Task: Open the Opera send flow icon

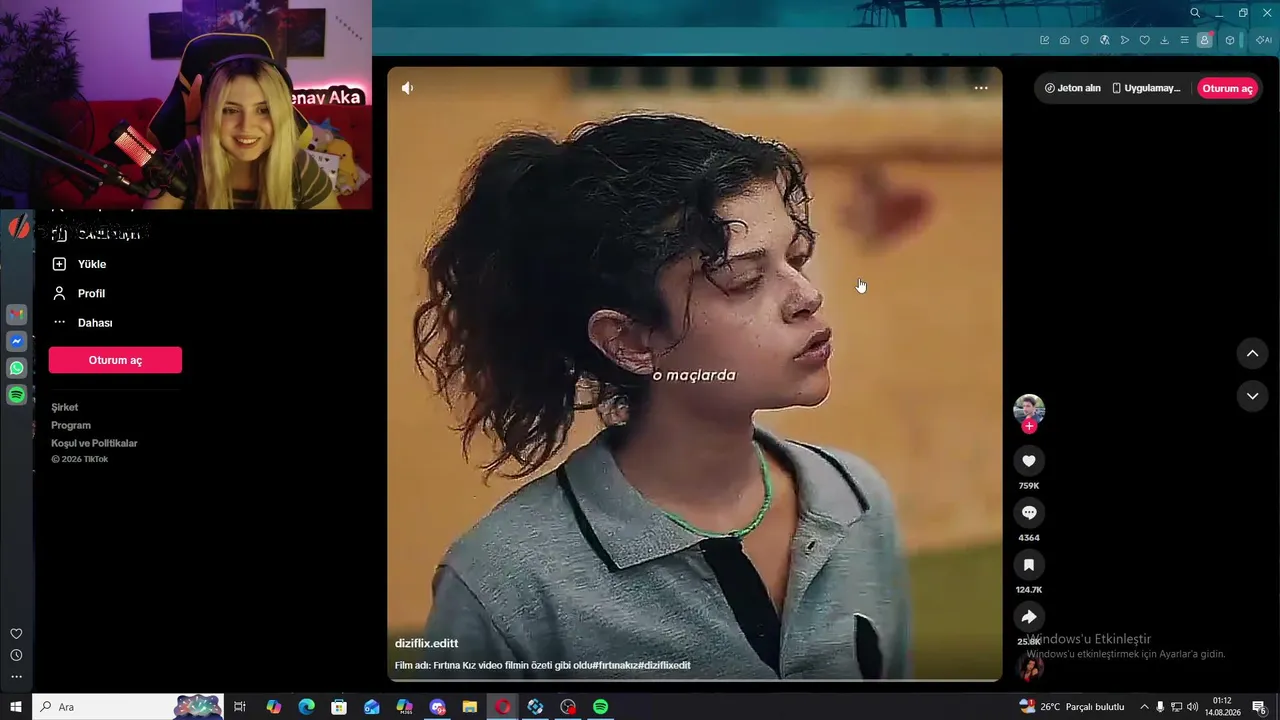Action: point(1125,40)
